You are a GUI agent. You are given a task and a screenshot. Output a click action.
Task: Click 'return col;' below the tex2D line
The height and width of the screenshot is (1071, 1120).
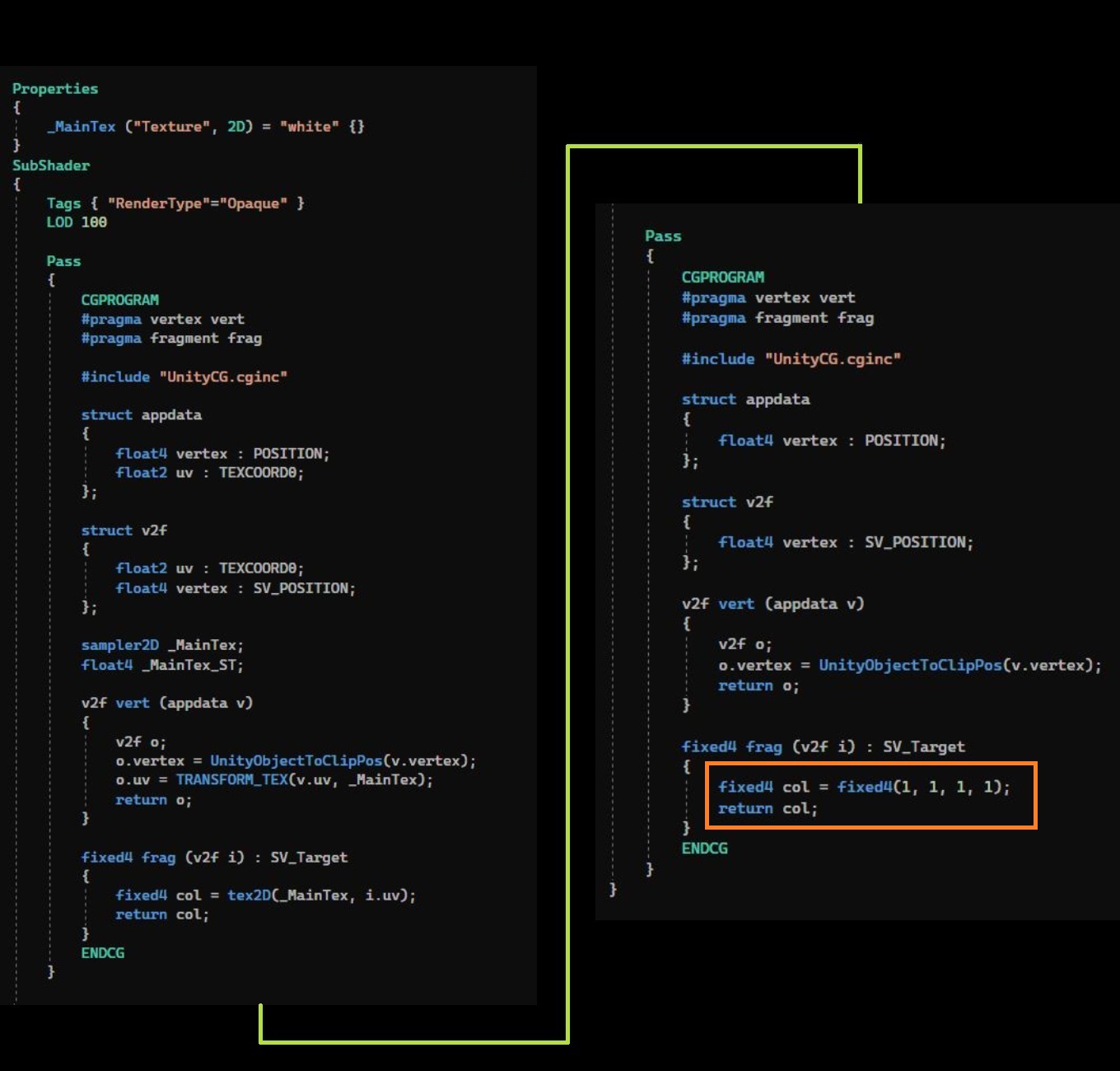click(x=162, y=914)
